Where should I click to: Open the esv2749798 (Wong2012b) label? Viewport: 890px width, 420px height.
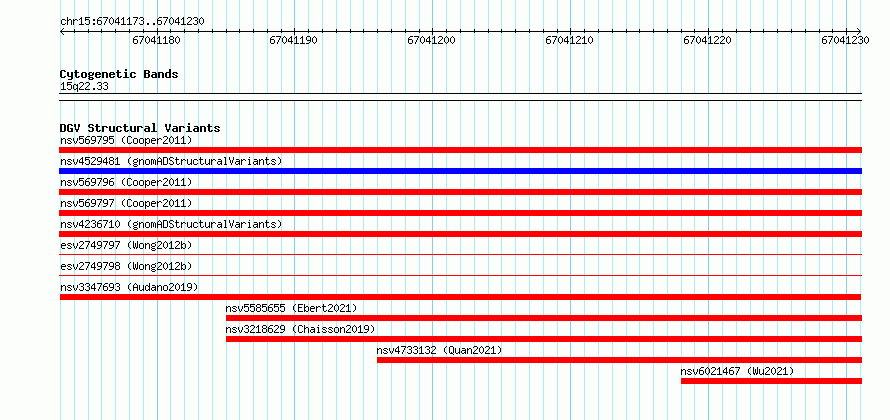pos(126,266)
